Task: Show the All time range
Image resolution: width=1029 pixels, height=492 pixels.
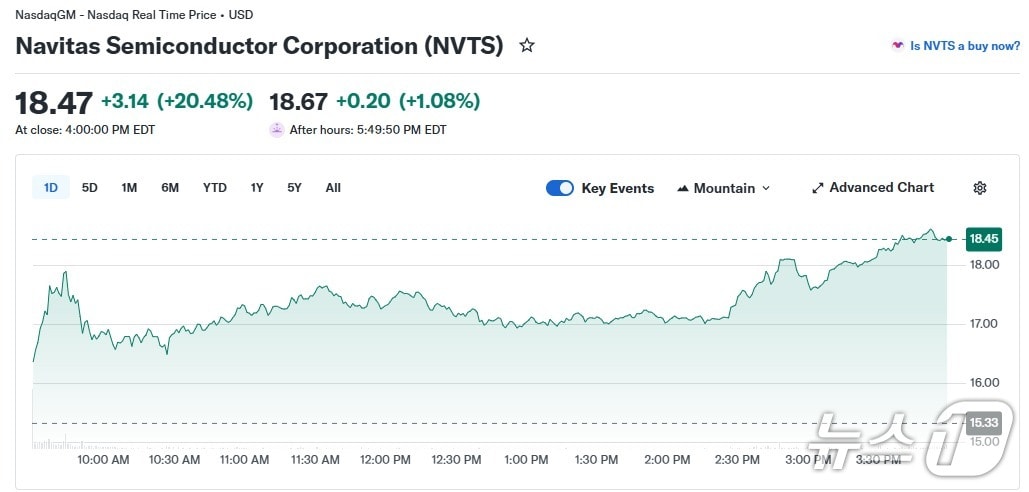Action: pos(333,188)
